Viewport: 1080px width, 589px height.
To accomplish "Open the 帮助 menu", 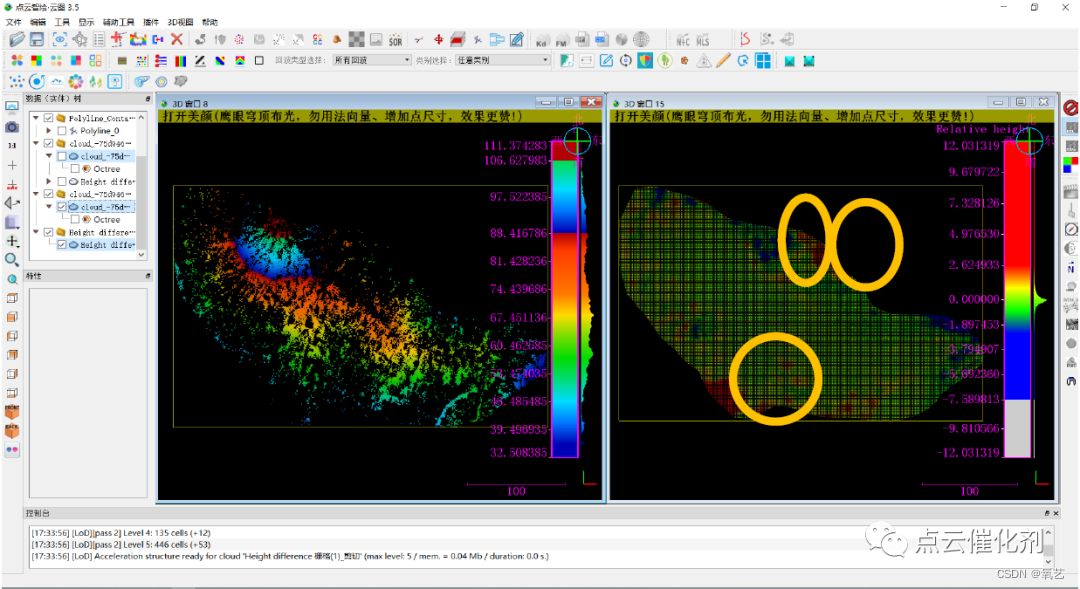I will (x=210, y=22).
